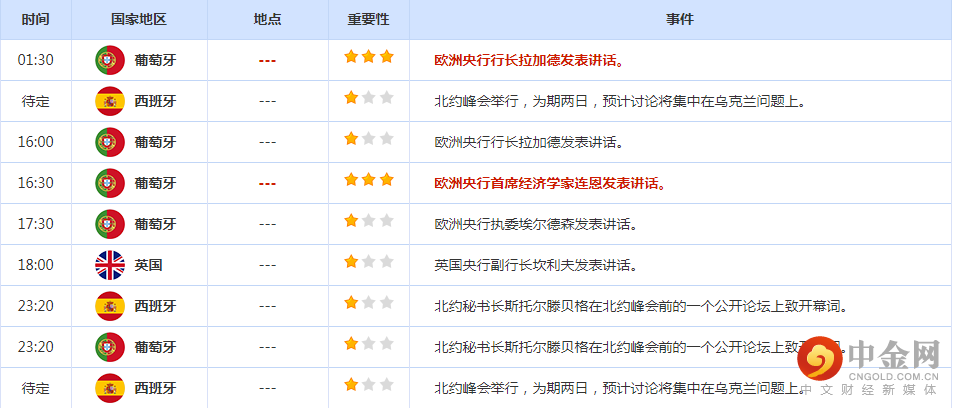Open the event 欧洲央行执委埃尔德森发表讲话
Viewport: 954px width, 408px height.
[x=537, y=224]
